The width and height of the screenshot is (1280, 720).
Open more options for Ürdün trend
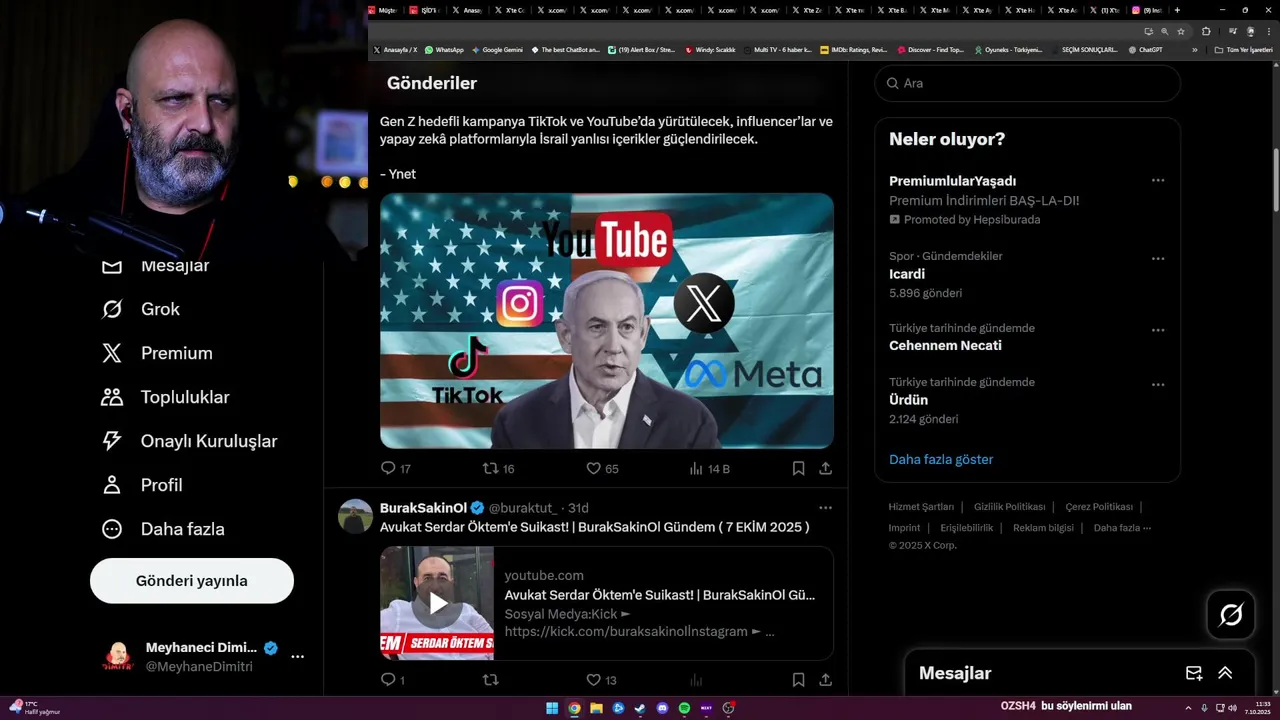click(x=1157, y=384)
